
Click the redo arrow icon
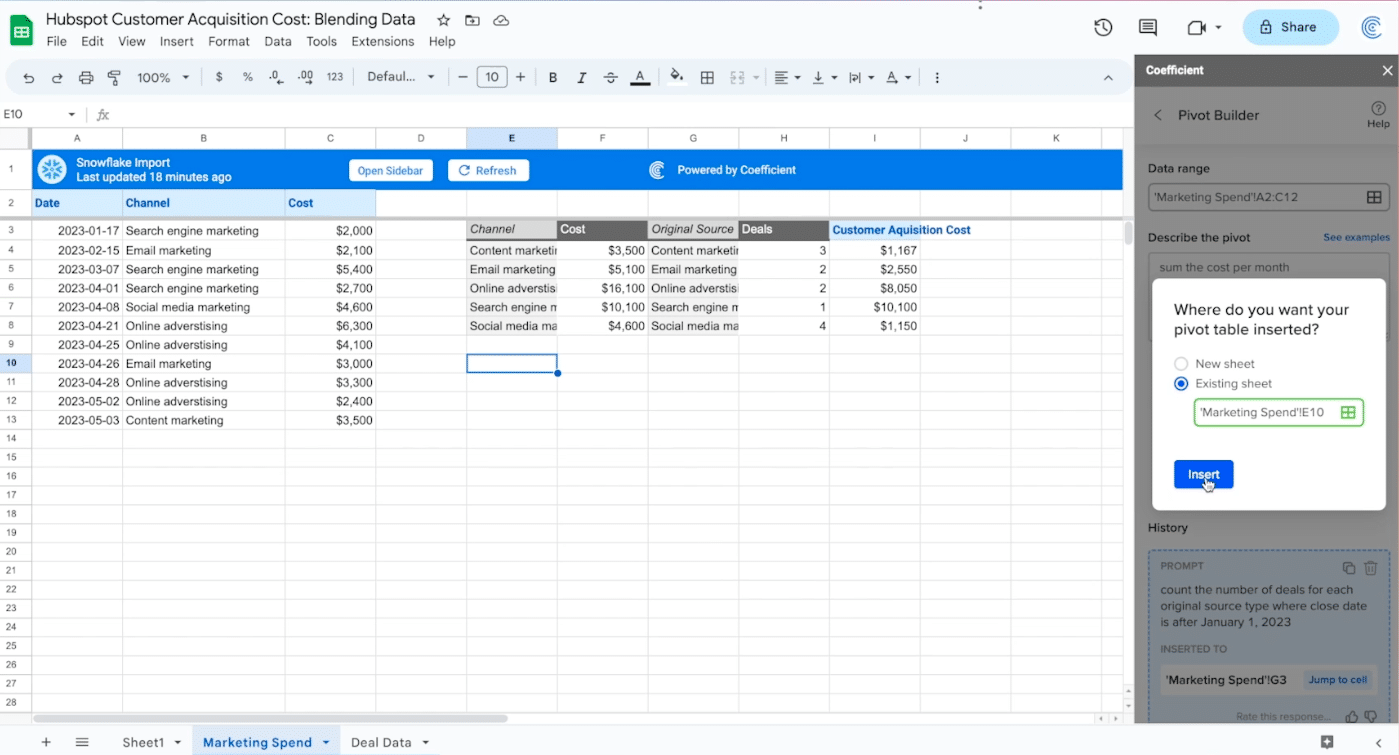click(57, 78)
